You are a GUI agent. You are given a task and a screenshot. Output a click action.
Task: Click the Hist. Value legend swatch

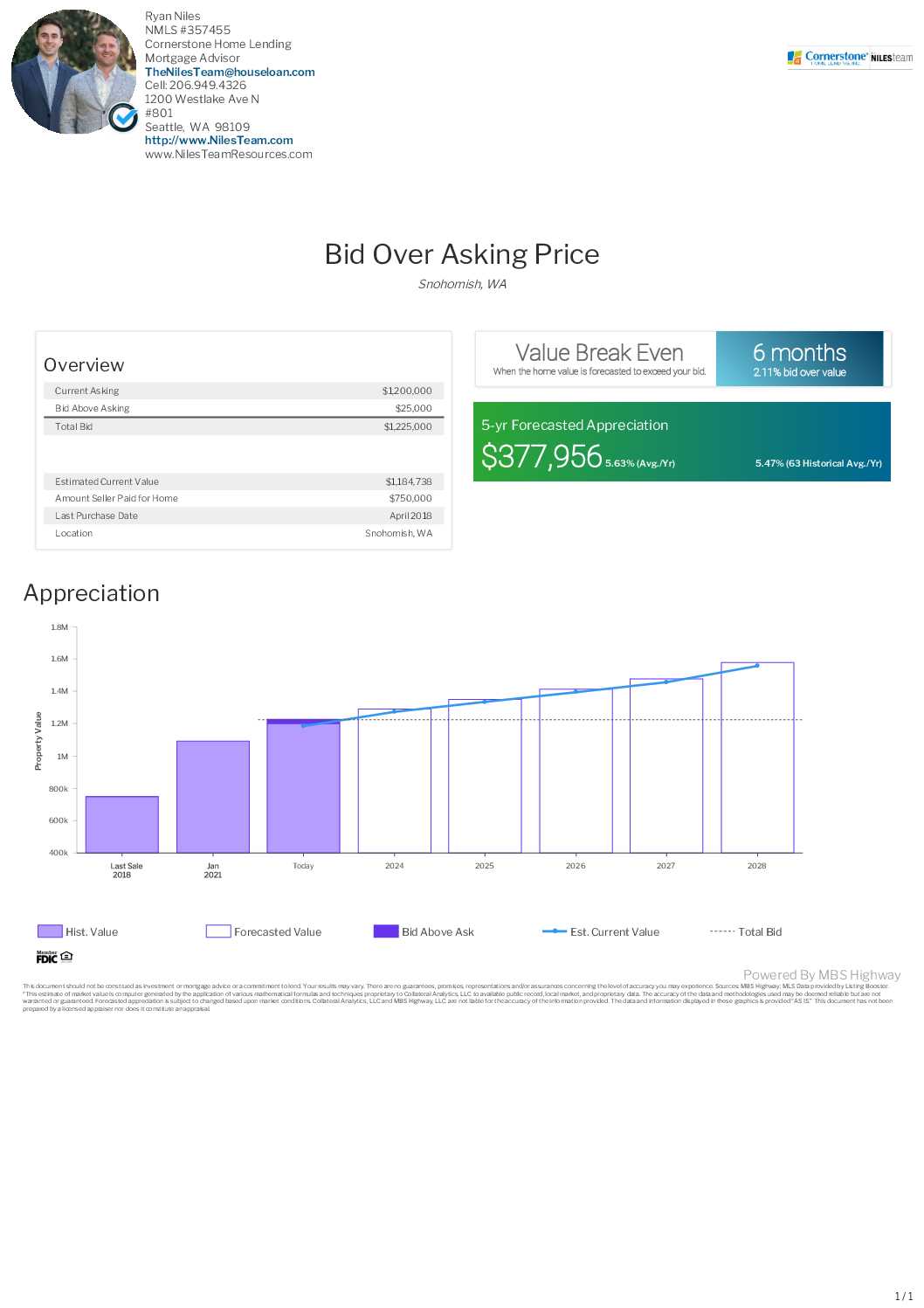click(50, 931)
